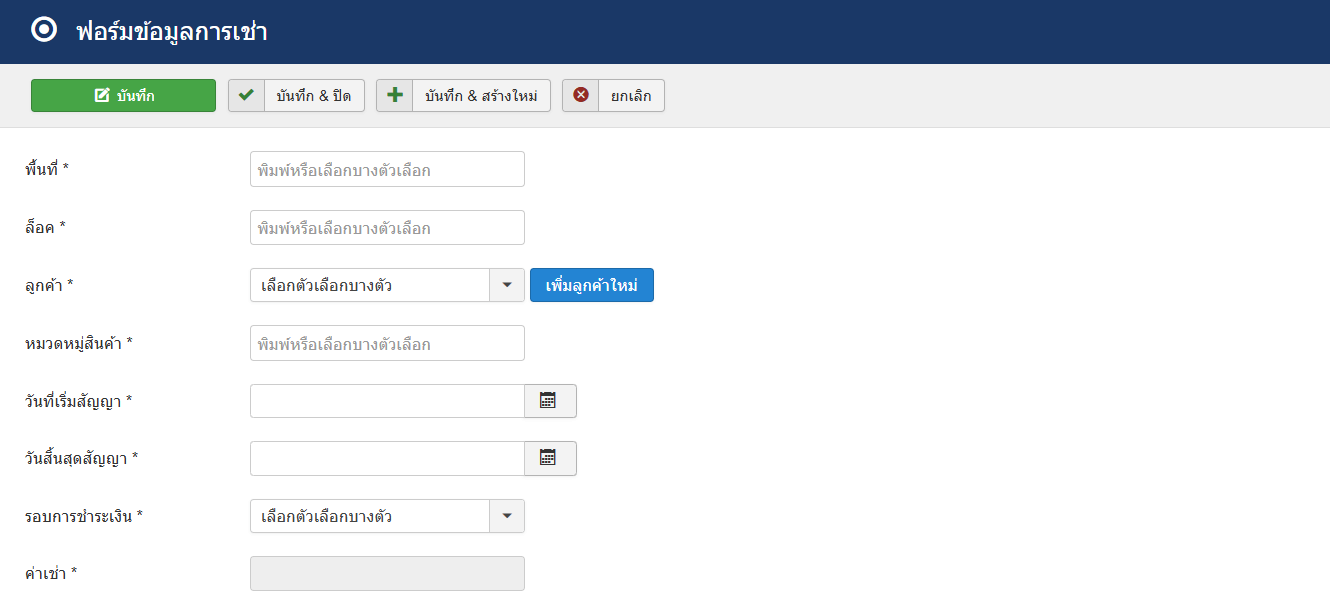Focus the วันสิ้นสุดสัญญา date text box
Screen dimensions: 1330x610
tap(387, 459)
